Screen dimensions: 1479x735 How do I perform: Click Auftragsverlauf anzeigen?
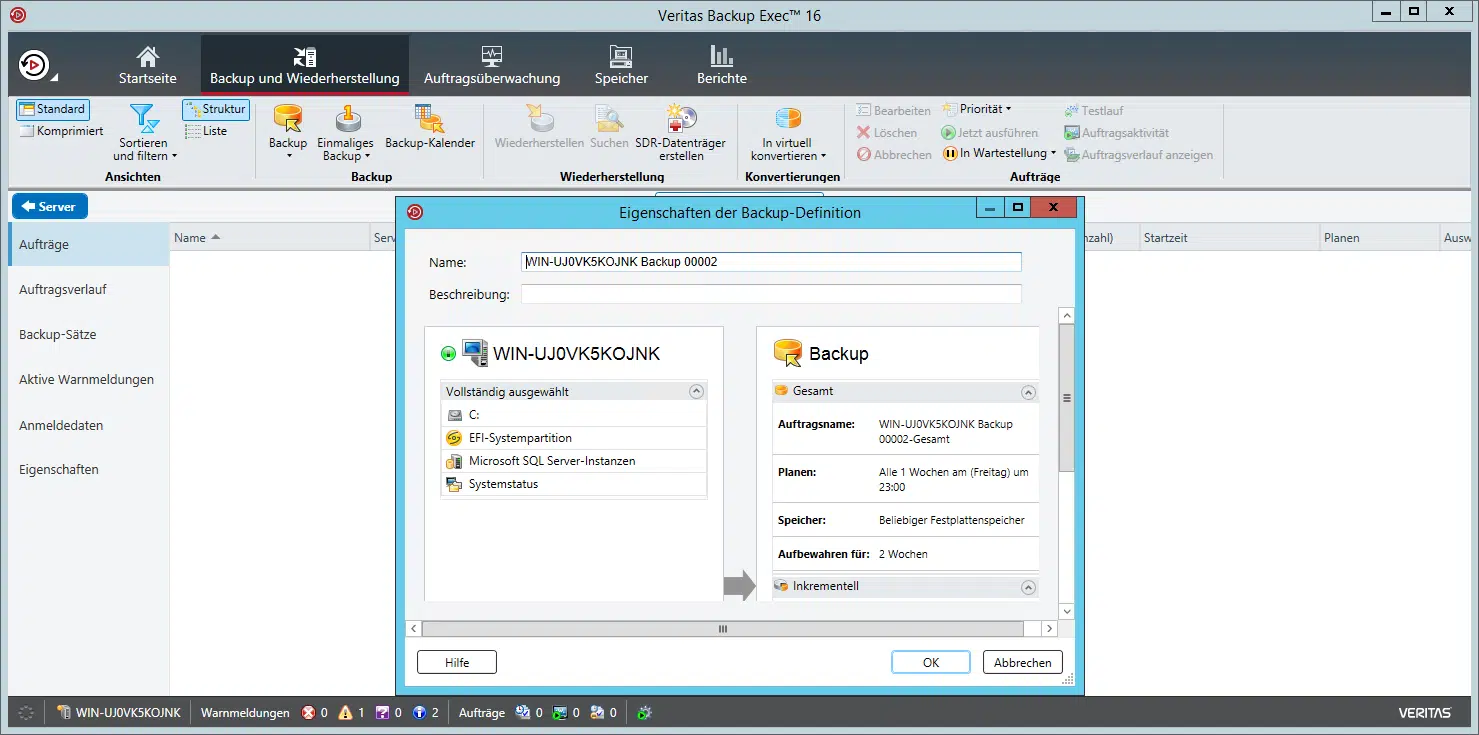pos(1139,155)
